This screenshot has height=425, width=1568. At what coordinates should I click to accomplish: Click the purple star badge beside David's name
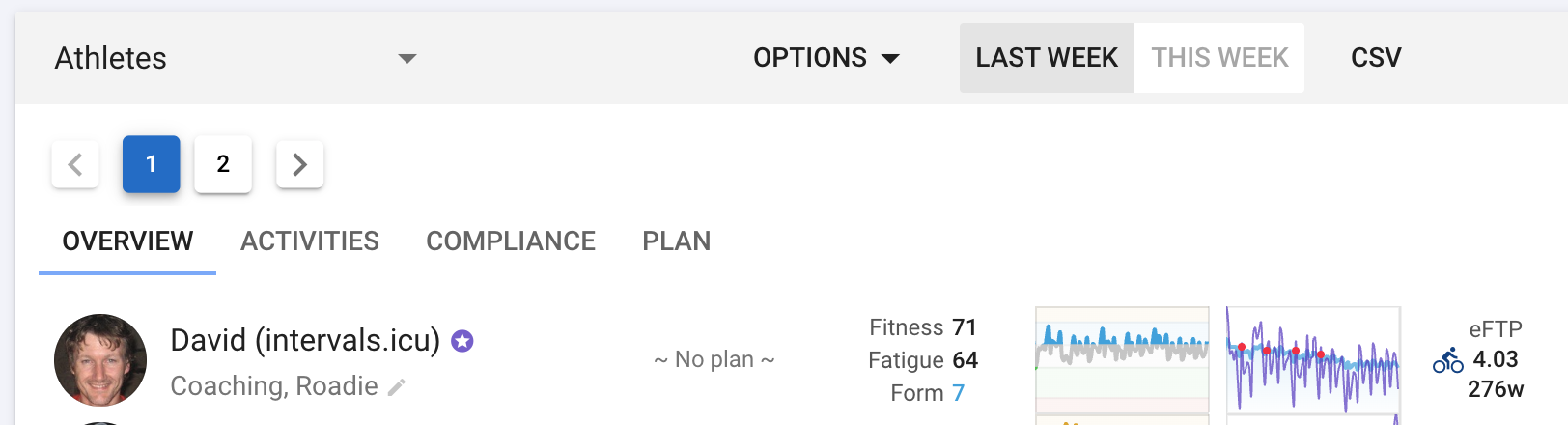462,341
